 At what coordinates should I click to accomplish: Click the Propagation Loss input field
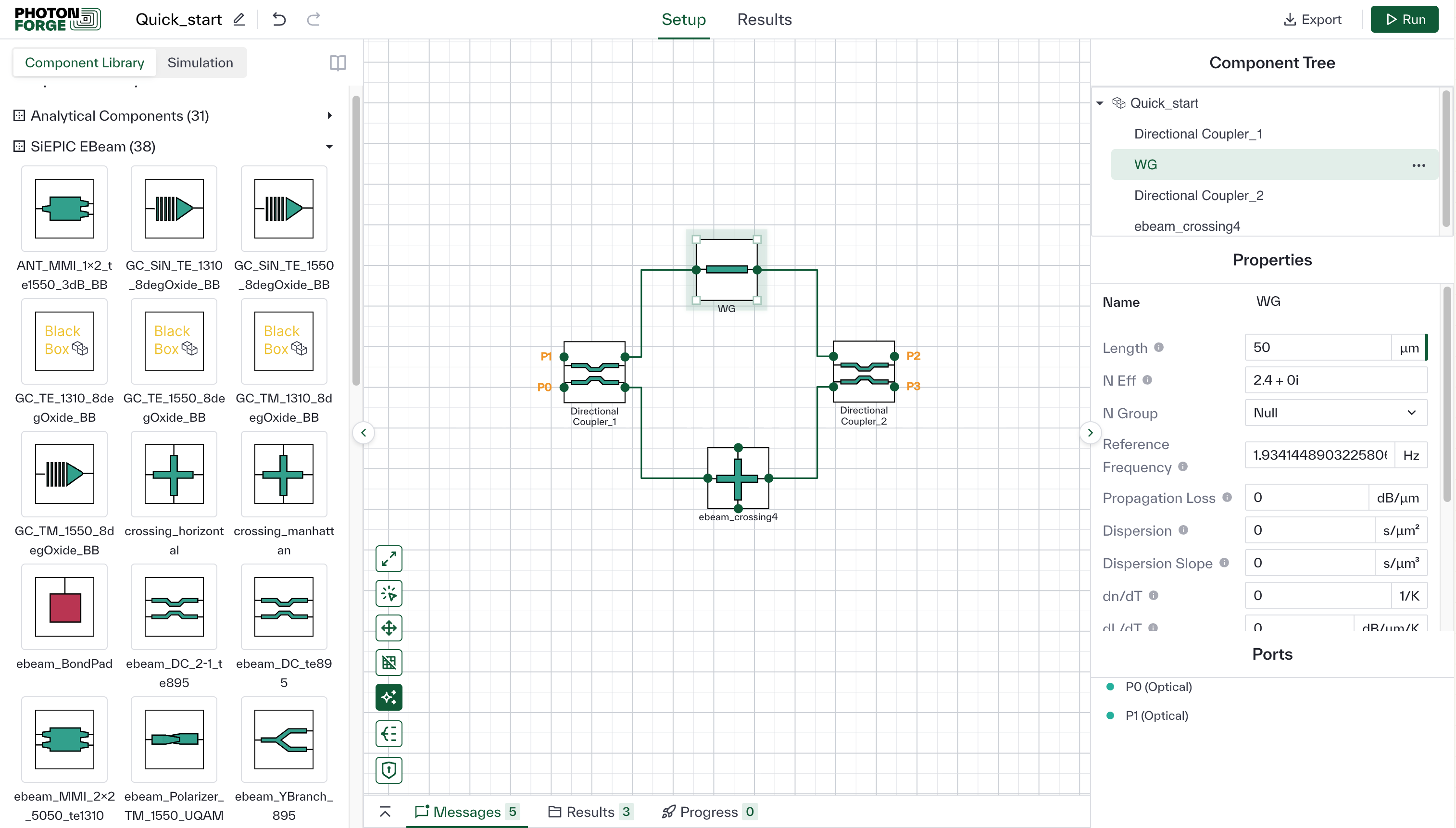point(1306,498)
